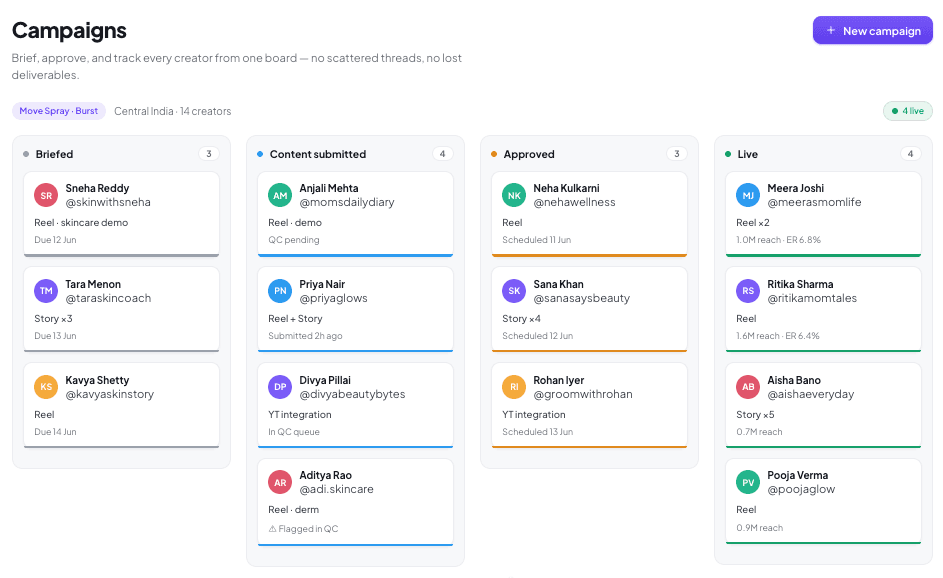Click the 0.9M reach stat

760,527
